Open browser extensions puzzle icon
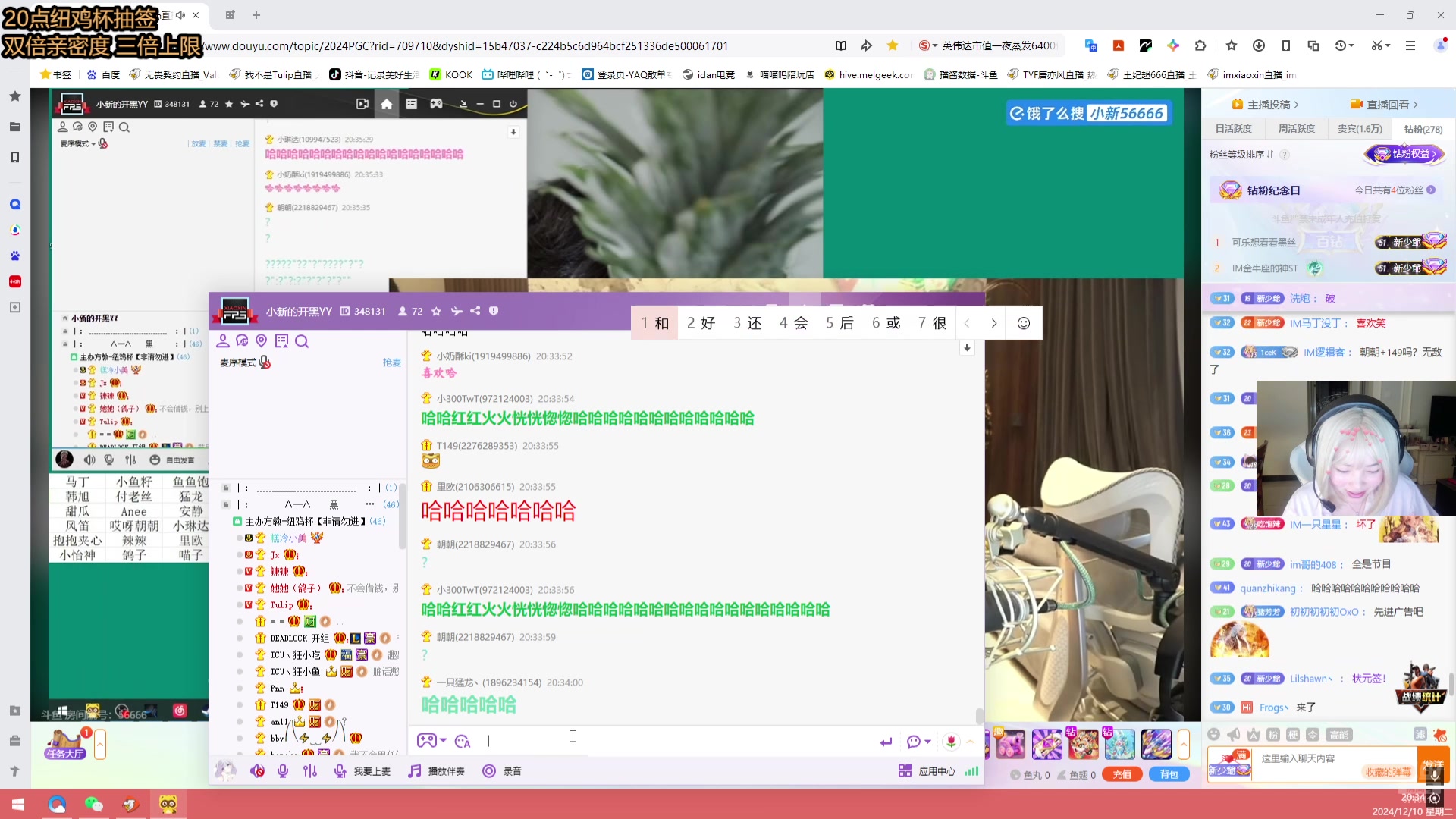 [1200, 45]
